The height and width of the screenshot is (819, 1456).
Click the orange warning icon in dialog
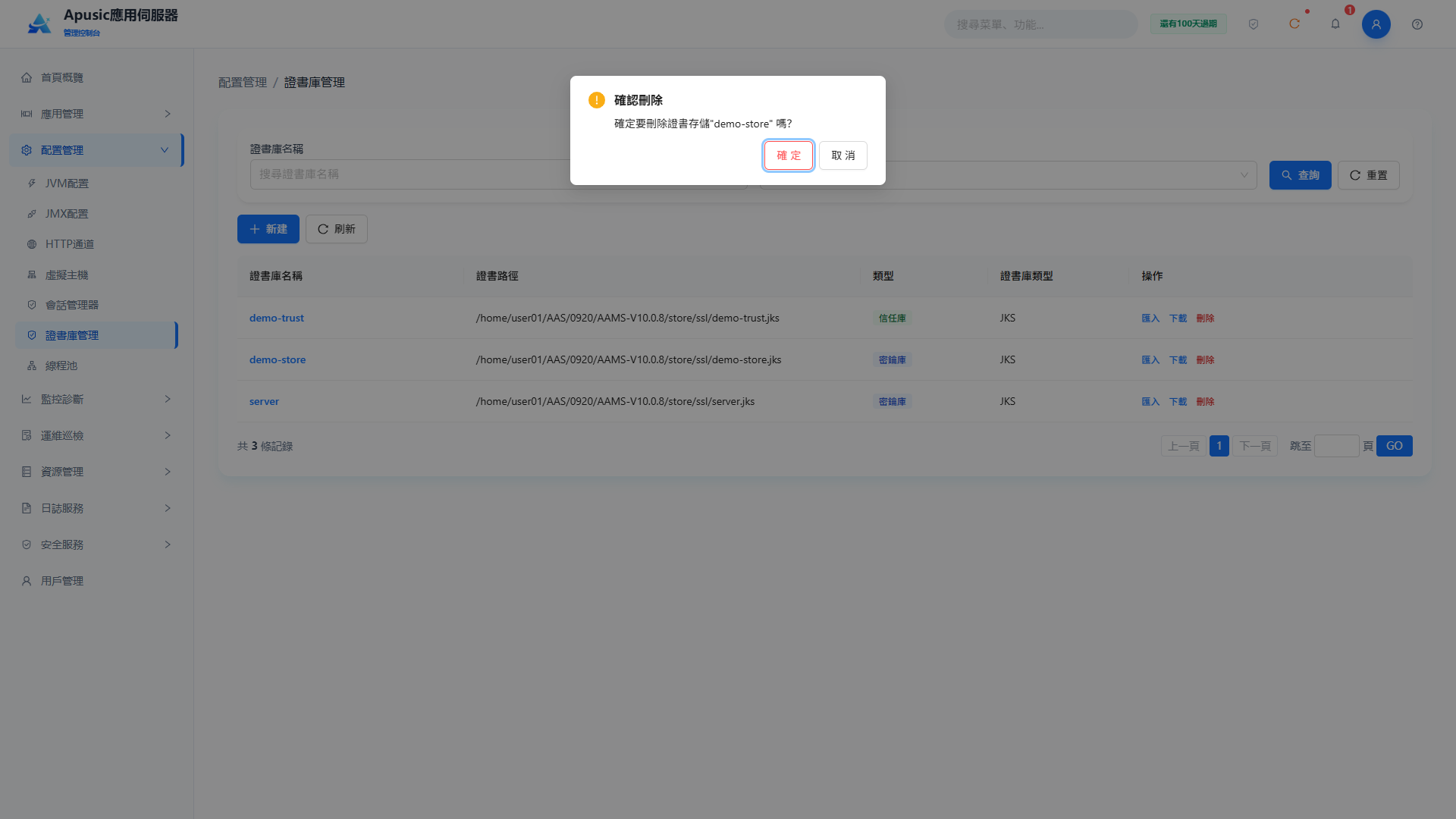point(597,100)
